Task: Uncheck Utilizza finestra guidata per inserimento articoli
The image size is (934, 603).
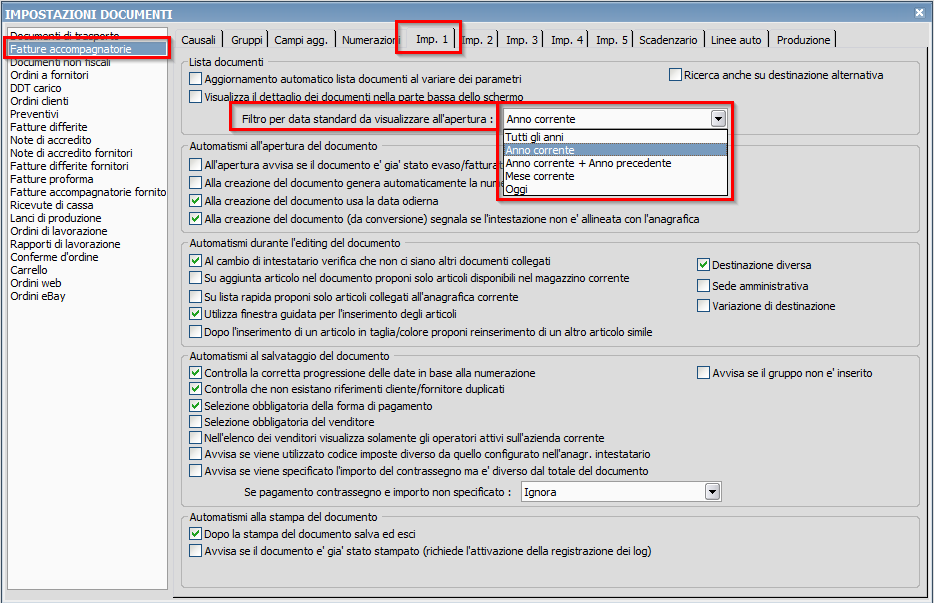Action: click(195, 314)
